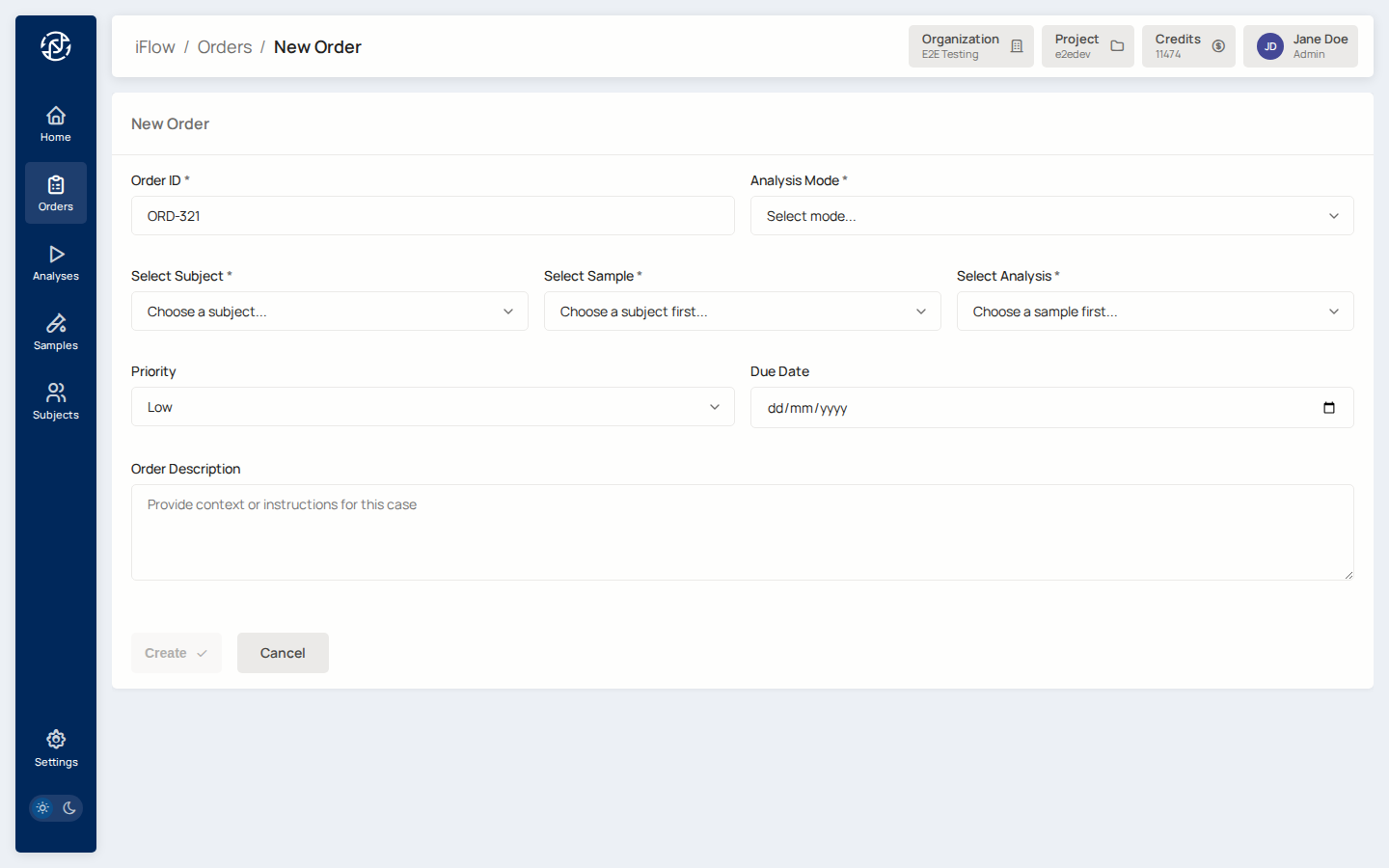
Task: Click the Order ID input field
Action: point(432,216)
